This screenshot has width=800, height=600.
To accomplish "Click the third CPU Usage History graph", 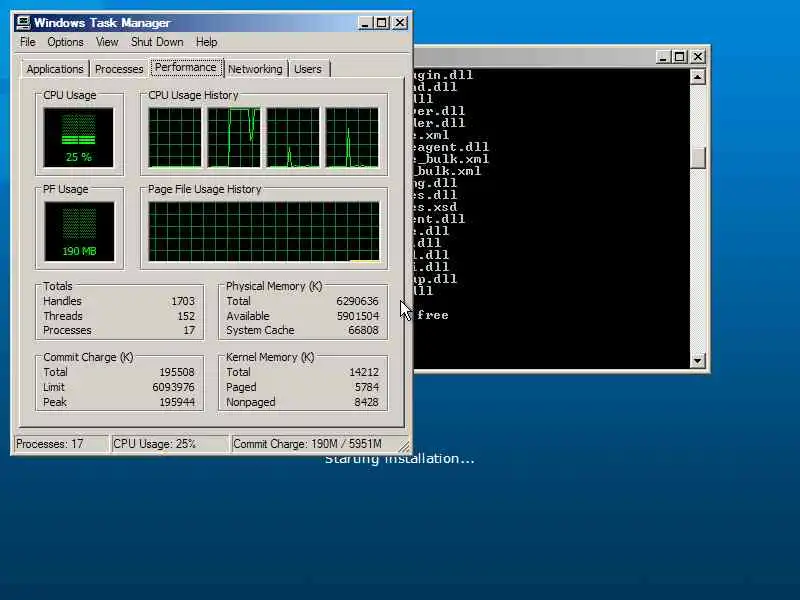I will tap(293, 137).
